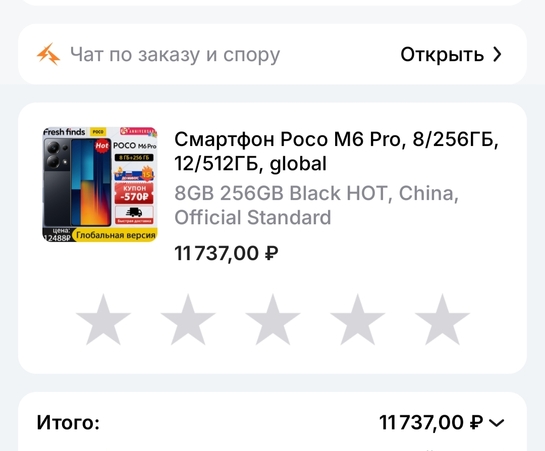Rate the product five stars
Viewport: 545px width, 451px height.
(442, 320)
